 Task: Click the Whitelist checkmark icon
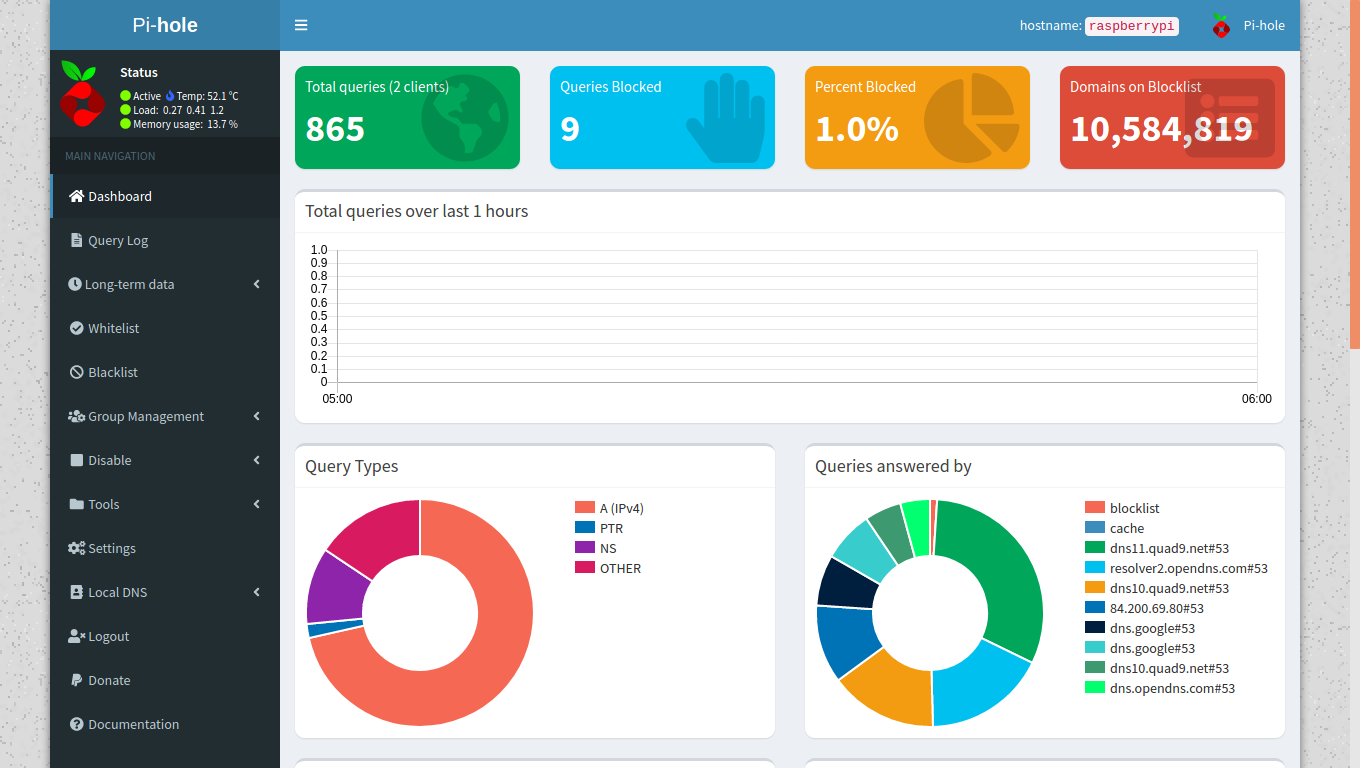coord(77,328)
